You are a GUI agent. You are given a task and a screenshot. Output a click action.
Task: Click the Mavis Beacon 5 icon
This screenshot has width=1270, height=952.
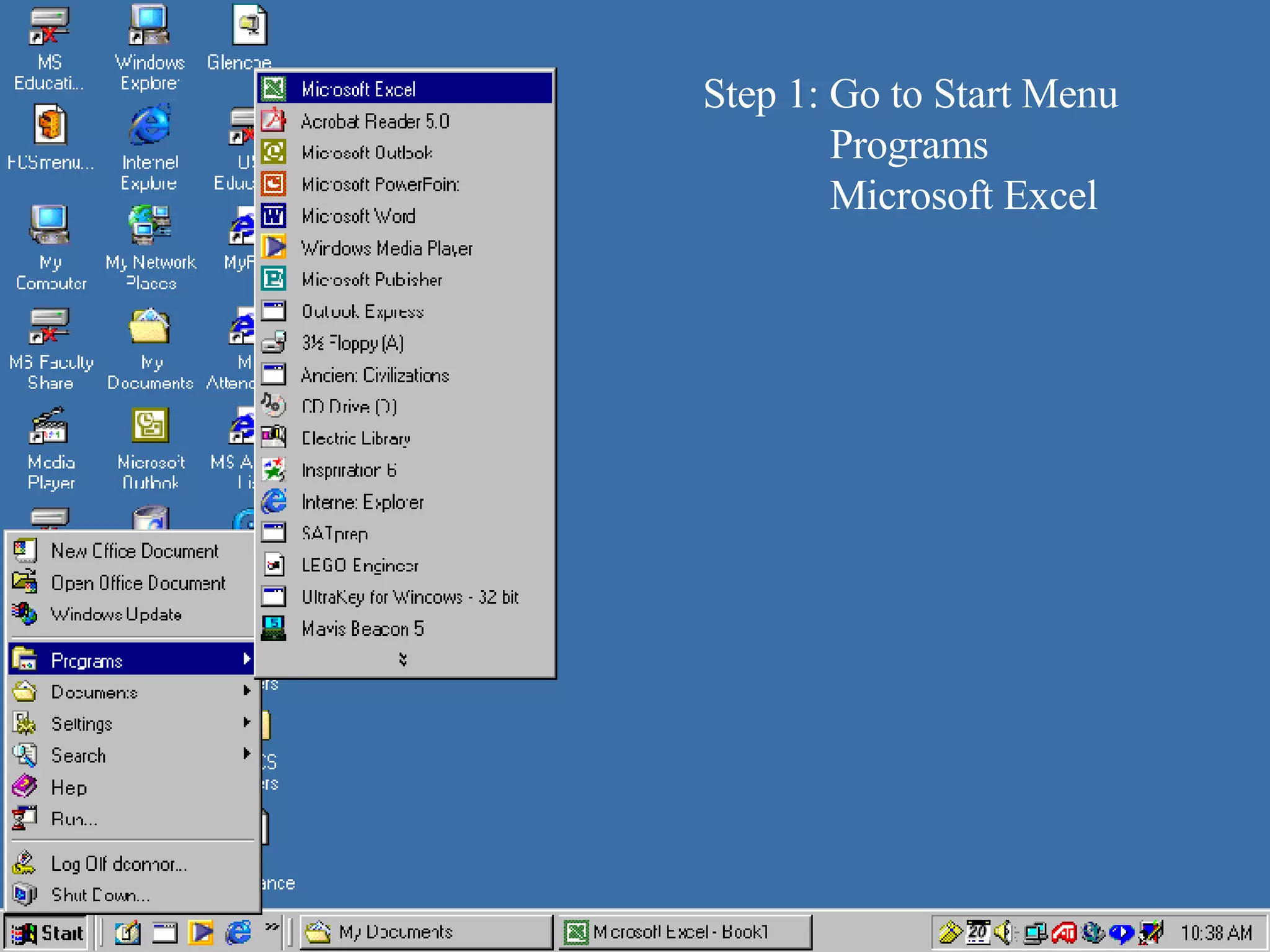(273, 628)
